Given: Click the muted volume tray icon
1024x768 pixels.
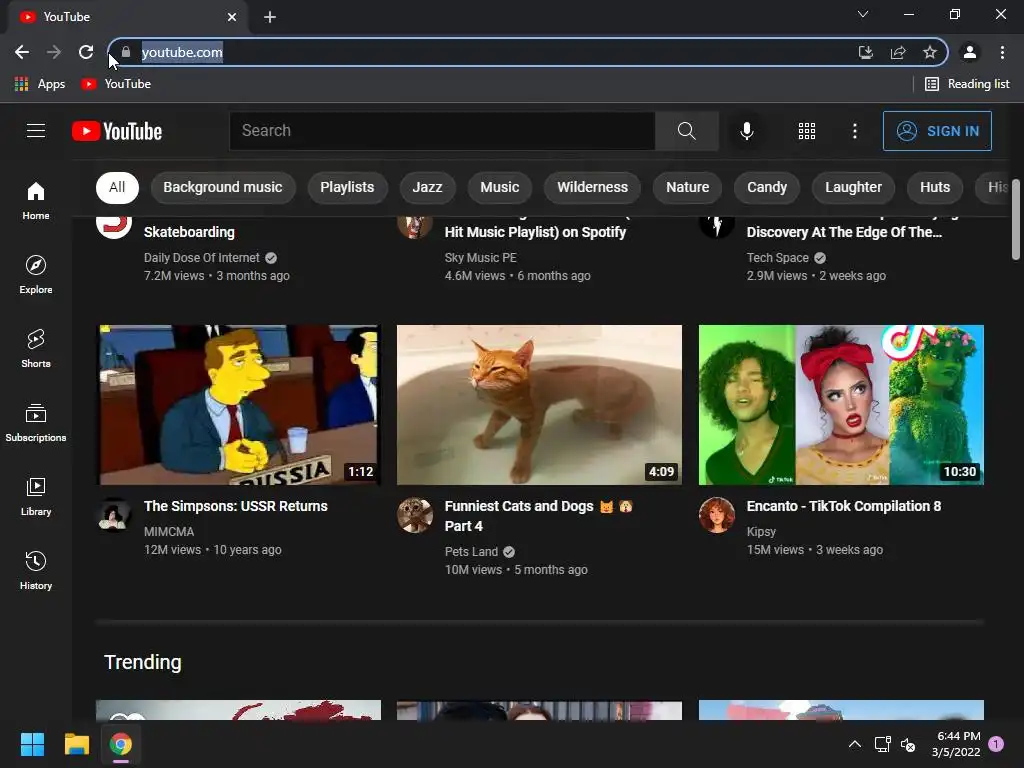Looking at the screenshot, I should click(908, 744).
